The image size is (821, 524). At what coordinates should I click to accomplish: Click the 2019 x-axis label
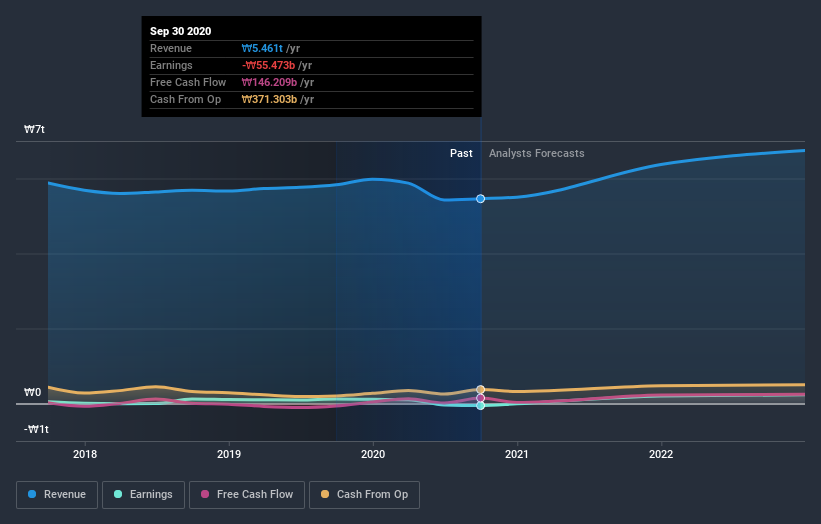(x=229, y=454)
